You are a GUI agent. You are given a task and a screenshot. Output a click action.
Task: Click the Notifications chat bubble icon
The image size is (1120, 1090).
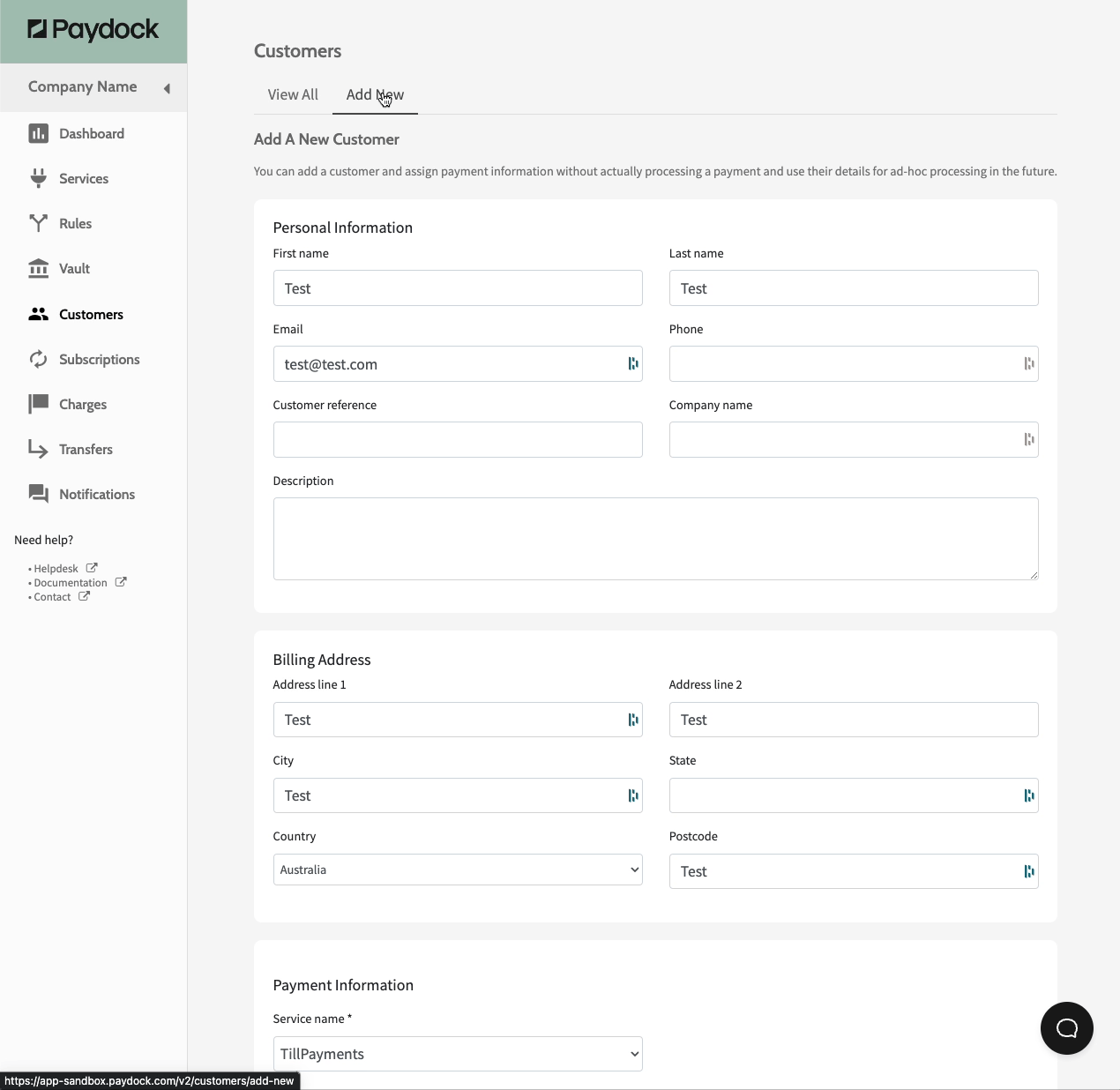[38, 494]
